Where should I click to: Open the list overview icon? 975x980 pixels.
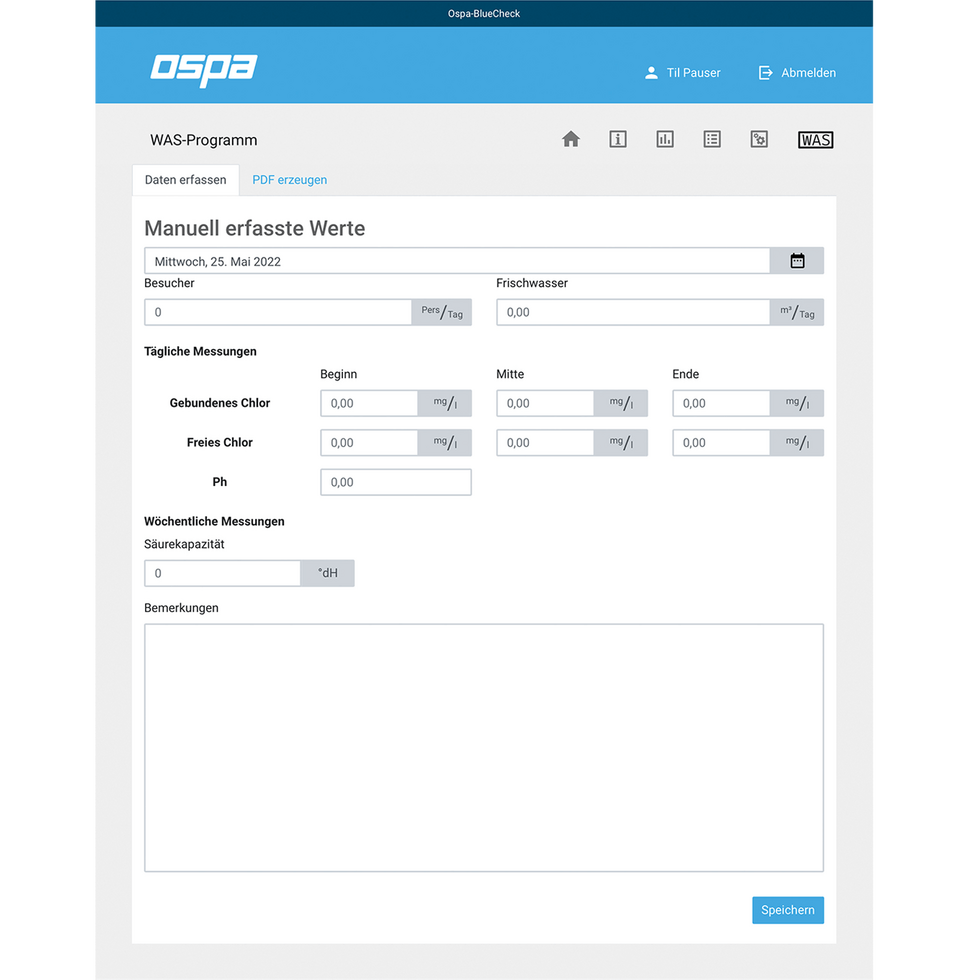pos(711,139)
